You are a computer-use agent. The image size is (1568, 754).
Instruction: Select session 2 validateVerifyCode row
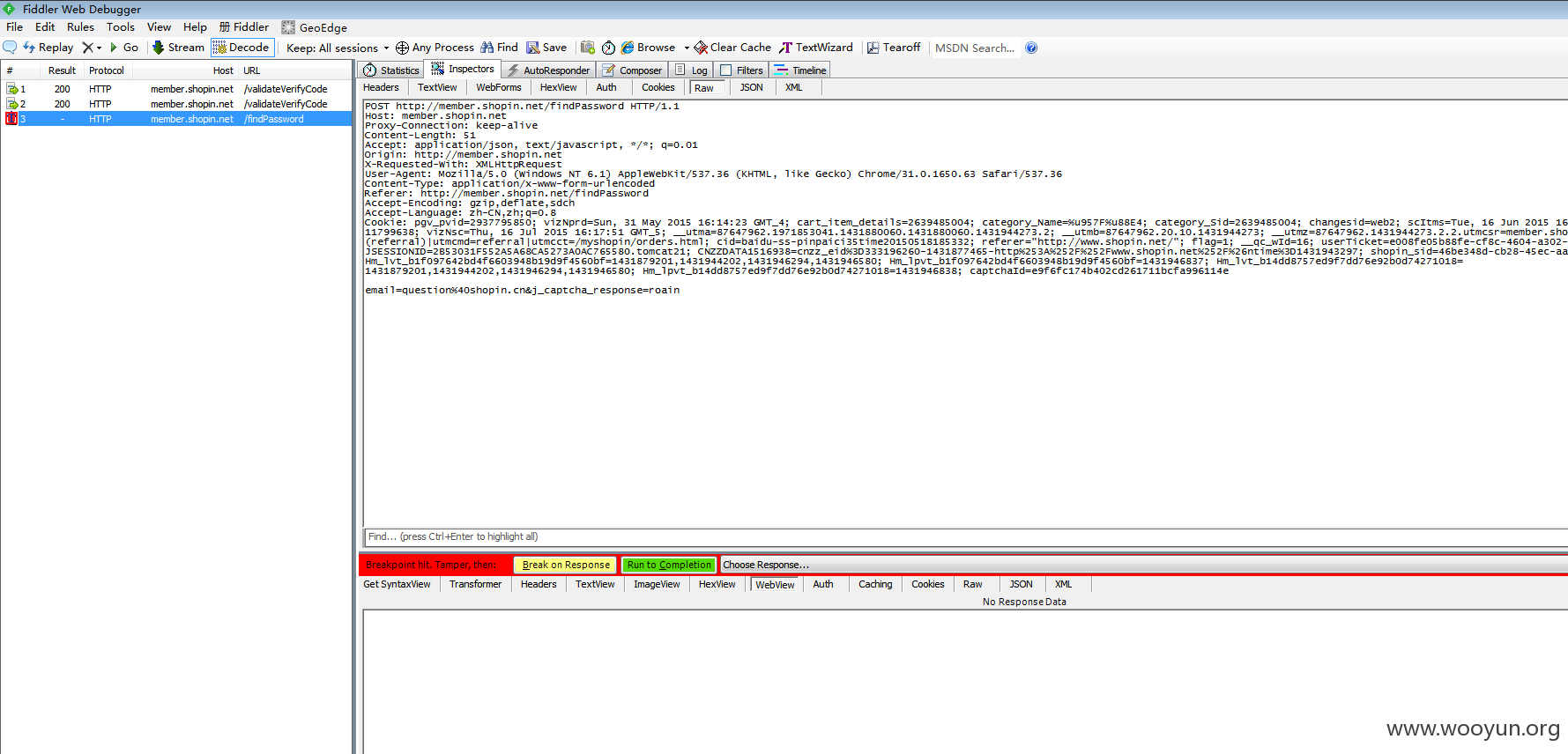(x=176, y=104)
